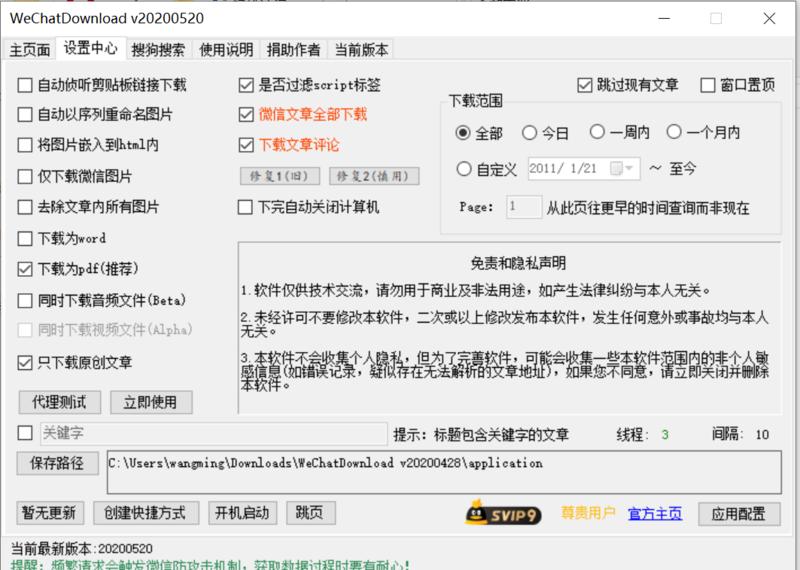
Task: Switch to the 主页面 tab
Action: 30,49
